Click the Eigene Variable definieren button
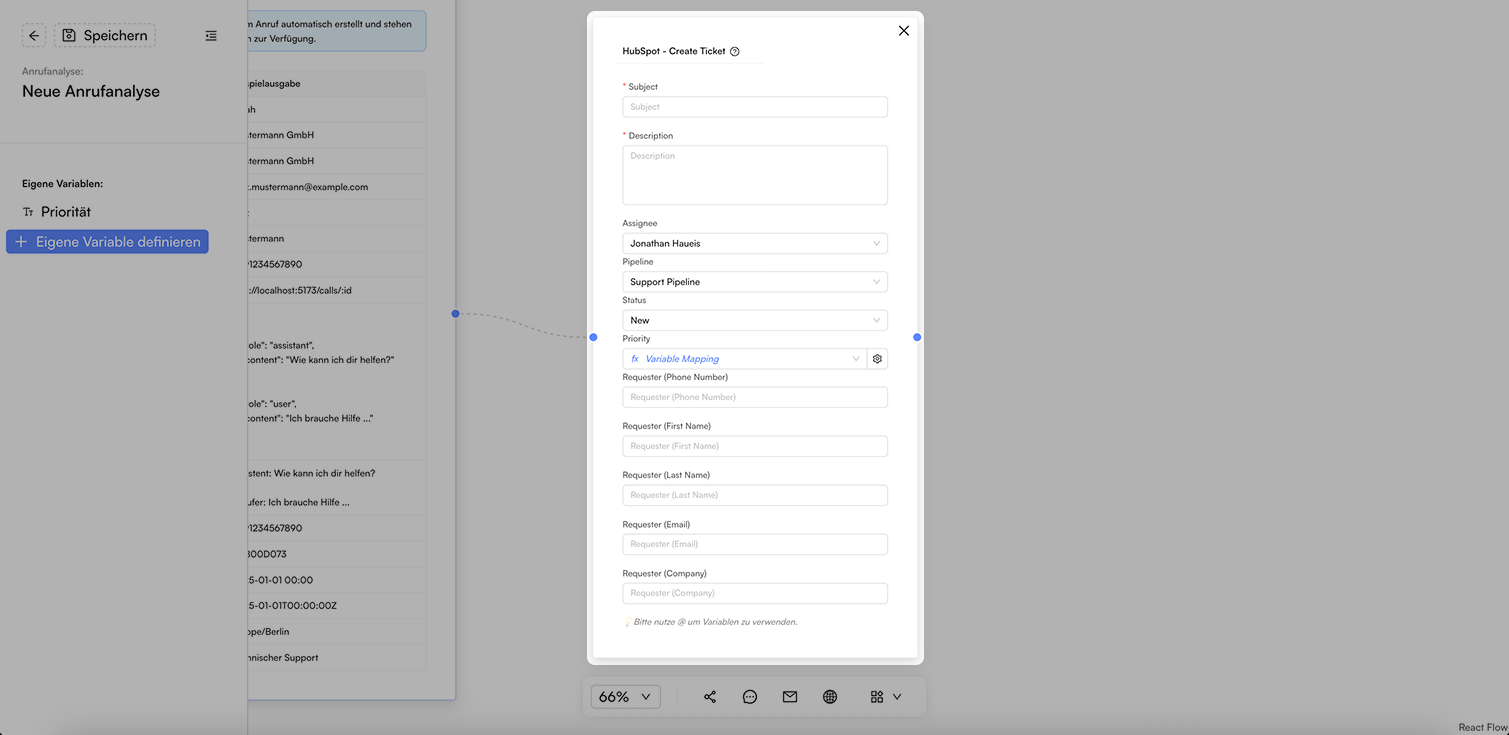This screenshot has height=735, width=1509. (107, 242)
